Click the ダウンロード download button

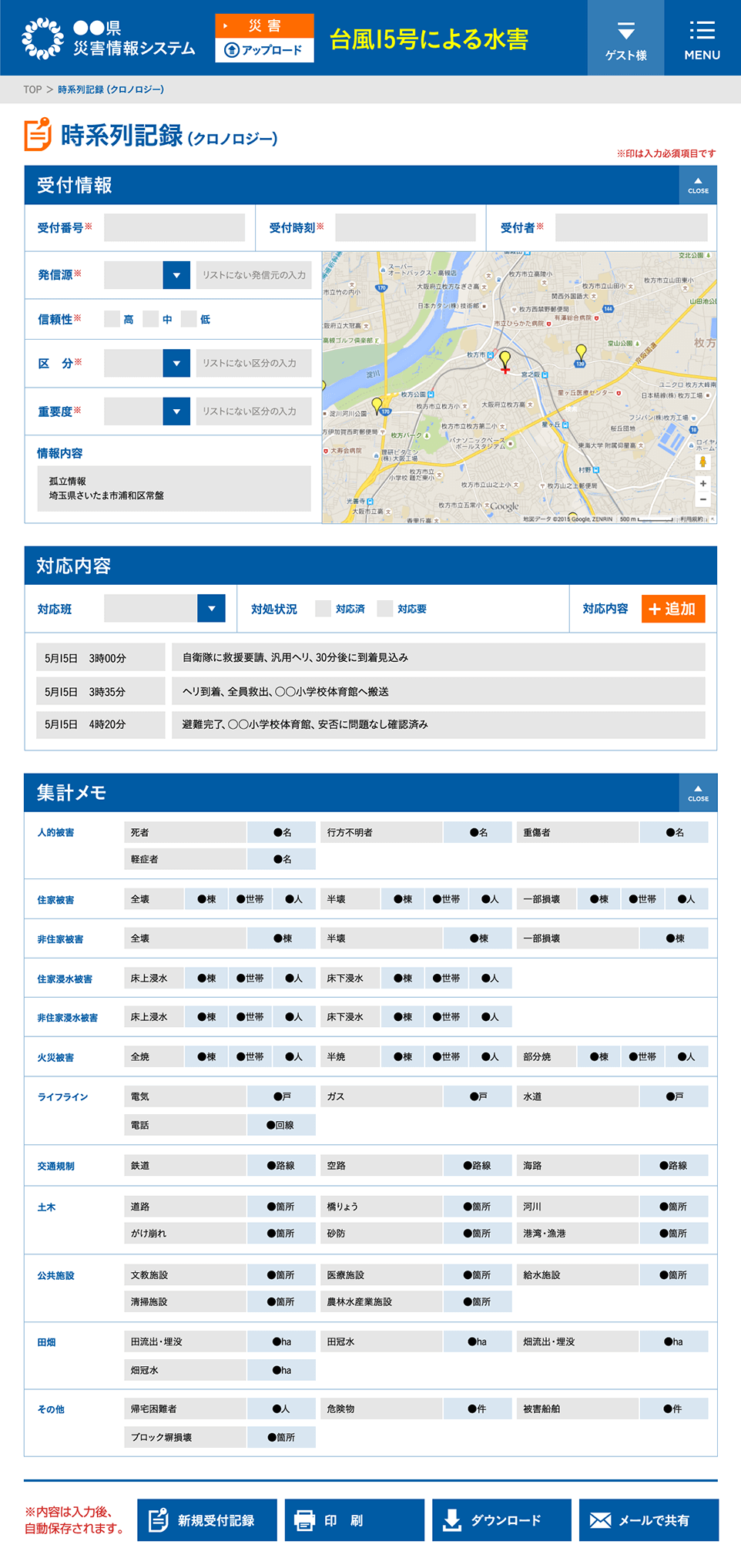coord(501,1519)
